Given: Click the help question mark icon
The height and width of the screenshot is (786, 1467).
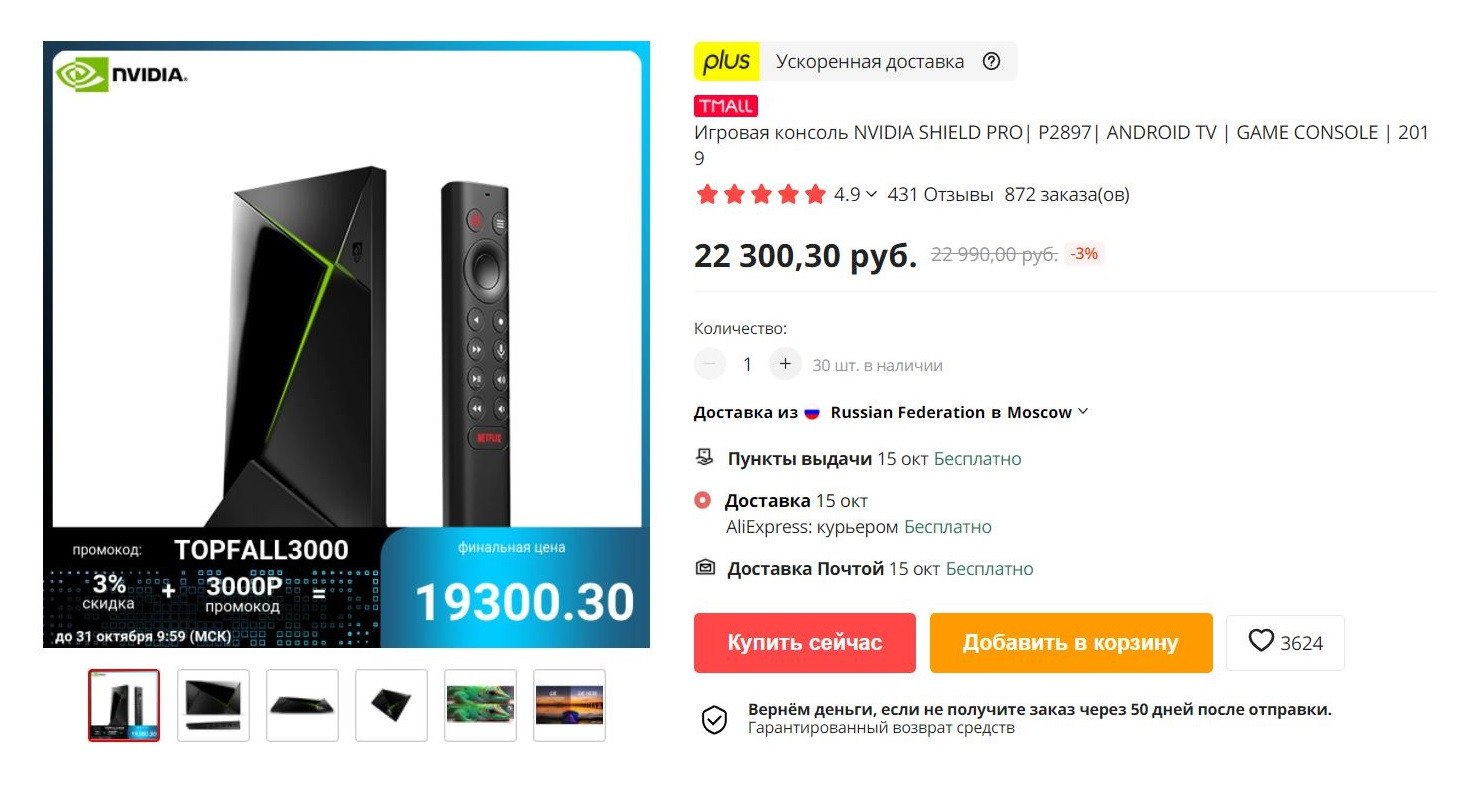Looking at the screenshot, I should tap(991, 62).
